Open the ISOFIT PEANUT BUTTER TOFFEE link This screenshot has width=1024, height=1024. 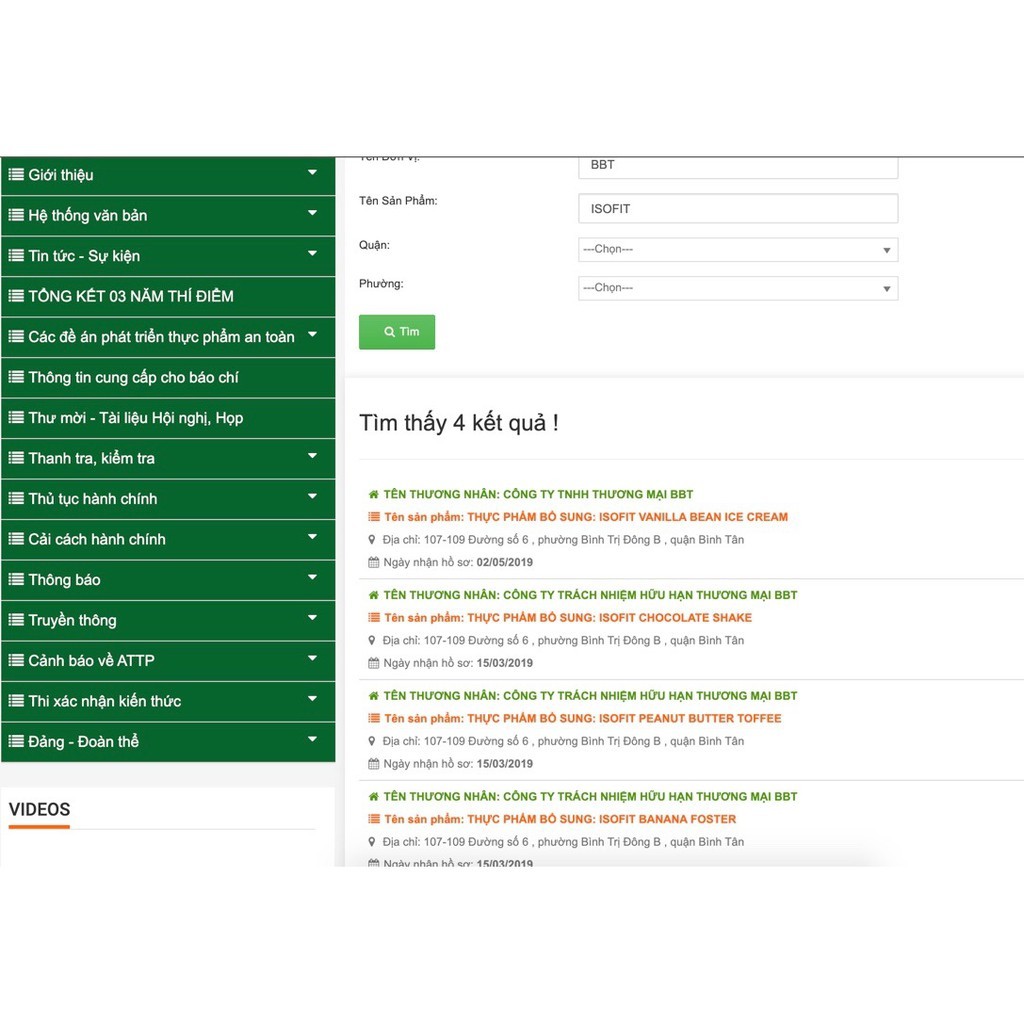(x=624, y=718)
